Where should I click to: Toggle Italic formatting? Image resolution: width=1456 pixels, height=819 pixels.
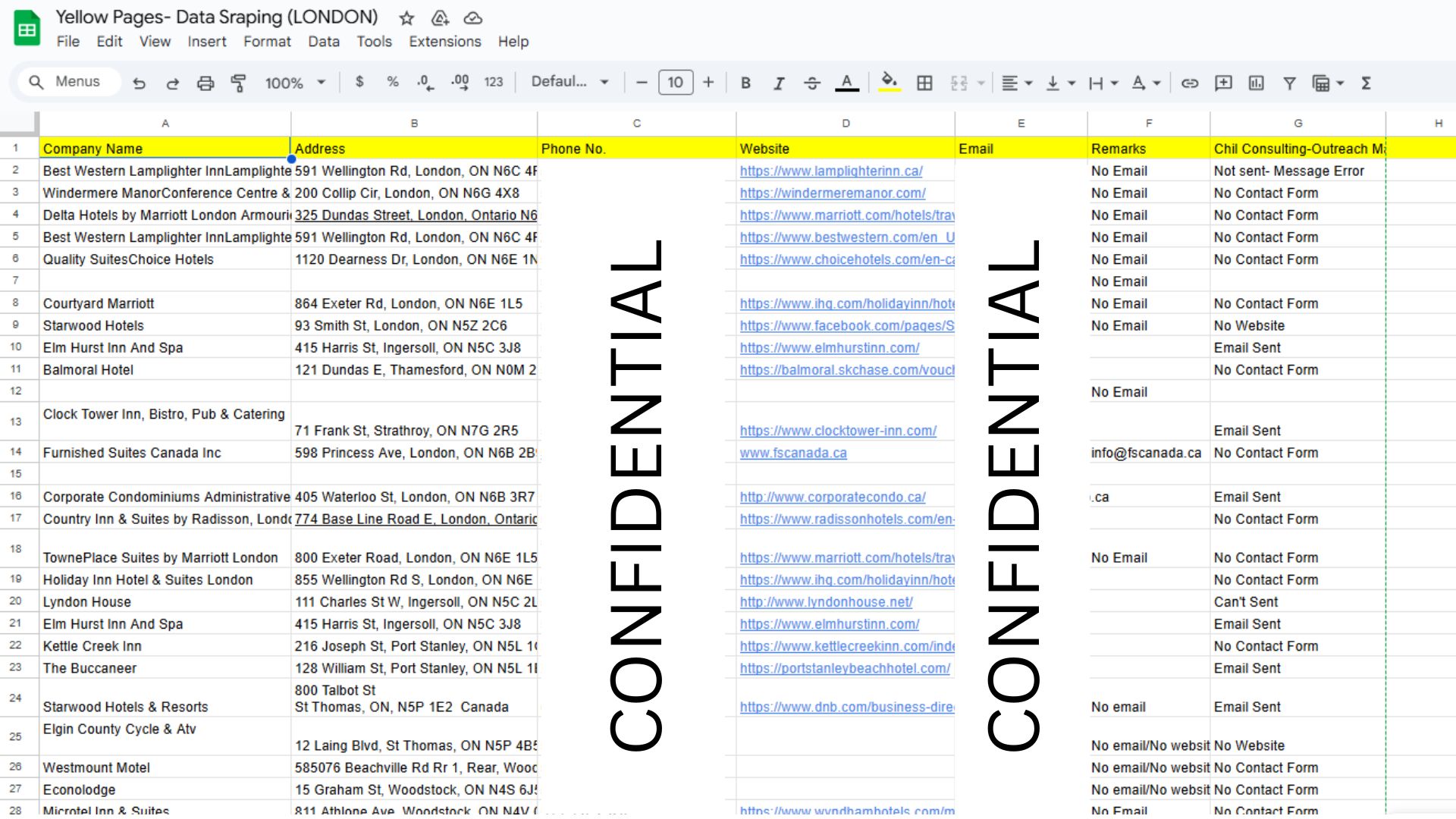tap(779, 83)
